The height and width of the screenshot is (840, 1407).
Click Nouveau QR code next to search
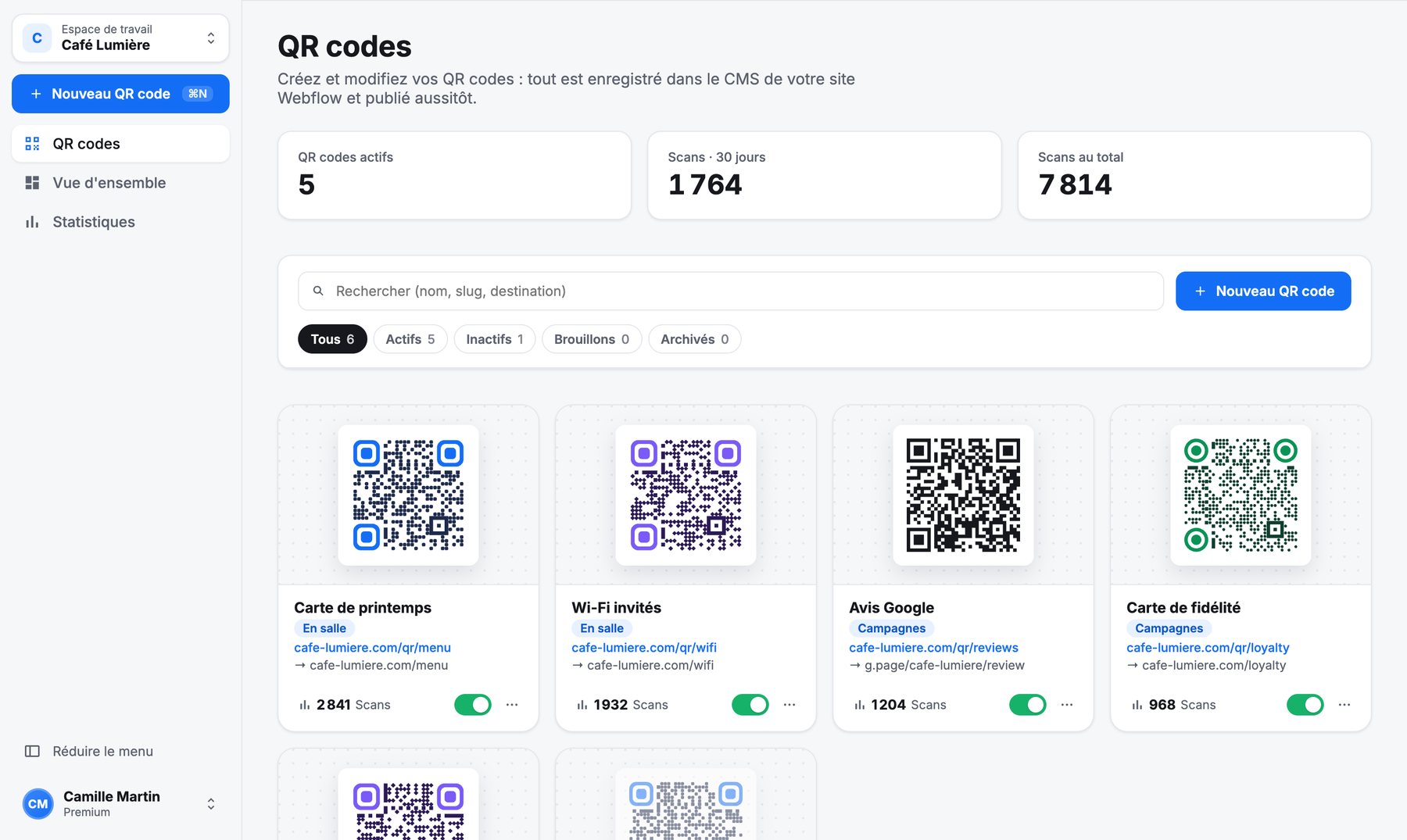[x=1263, y=291]
